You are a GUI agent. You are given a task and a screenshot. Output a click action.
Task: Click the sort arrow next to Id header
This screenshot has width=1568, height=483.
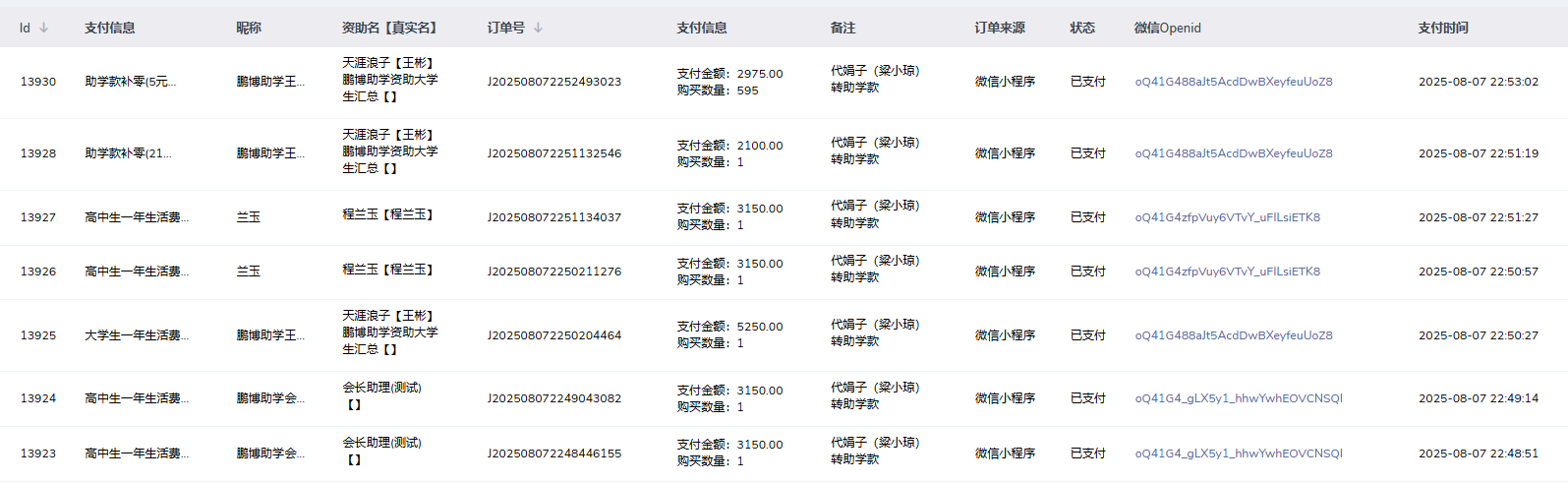[44, 28]
